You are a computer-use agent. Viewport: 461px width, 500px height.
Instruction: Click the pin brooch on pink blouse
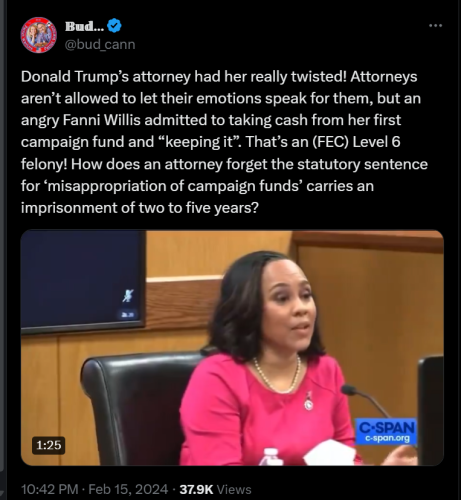[309, 402]
